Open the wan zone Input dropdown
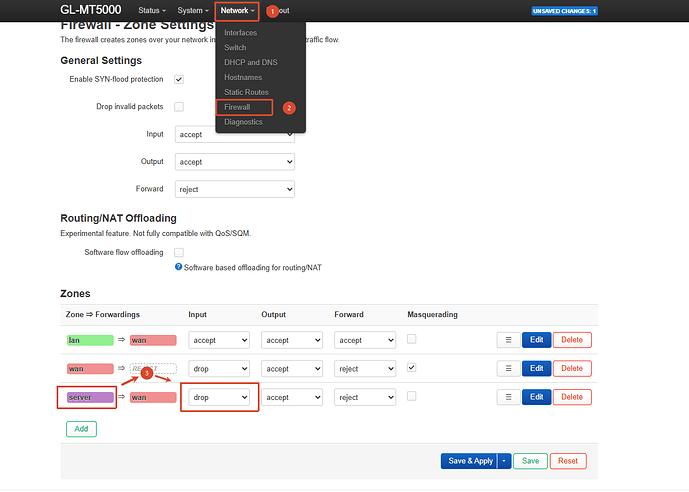Viewport: 689px width, 492px height. click(x=219, y=369)
